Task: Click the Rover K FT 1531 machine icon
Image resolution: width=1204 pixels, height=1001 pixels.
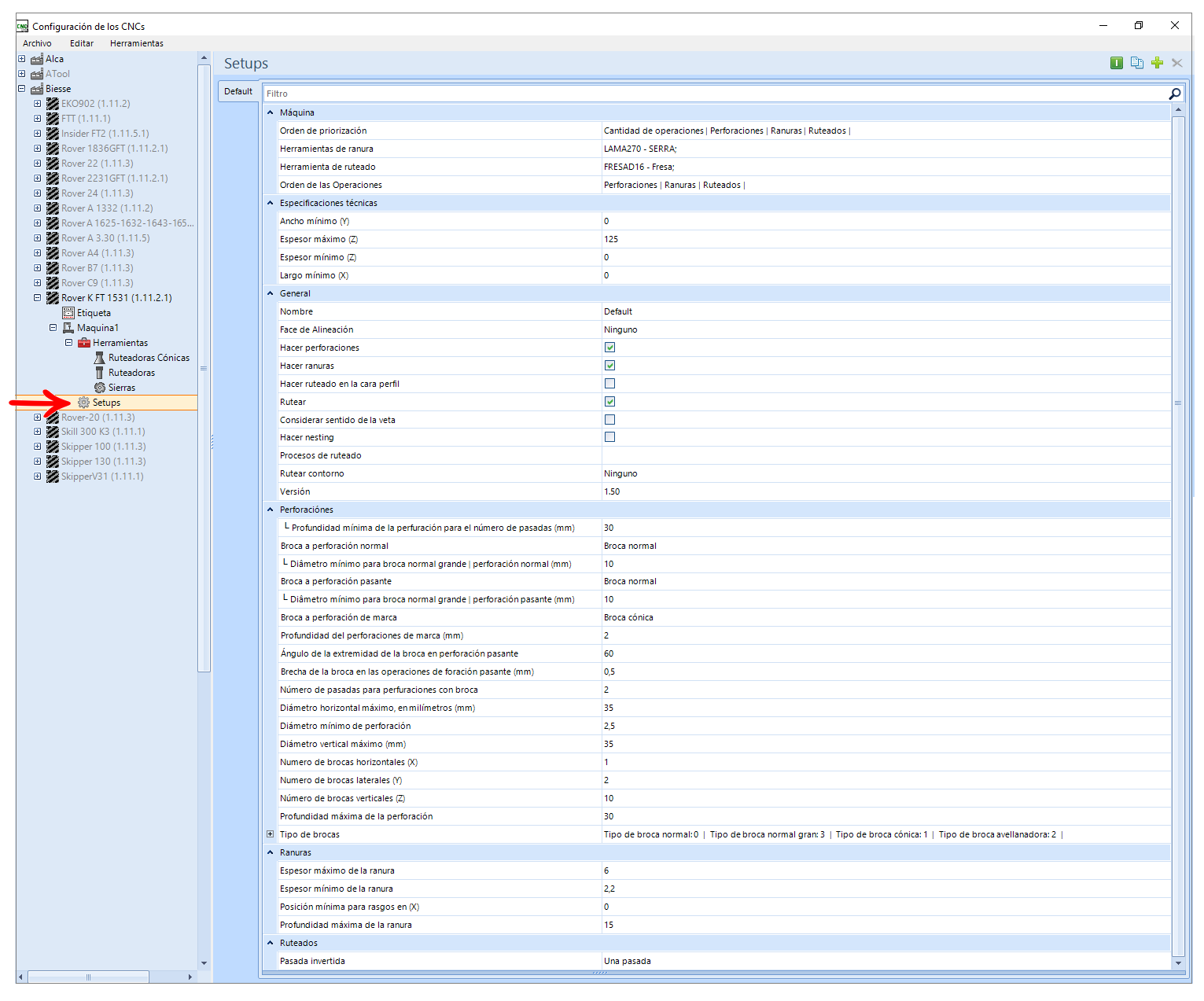Action: tap(53, 298)
